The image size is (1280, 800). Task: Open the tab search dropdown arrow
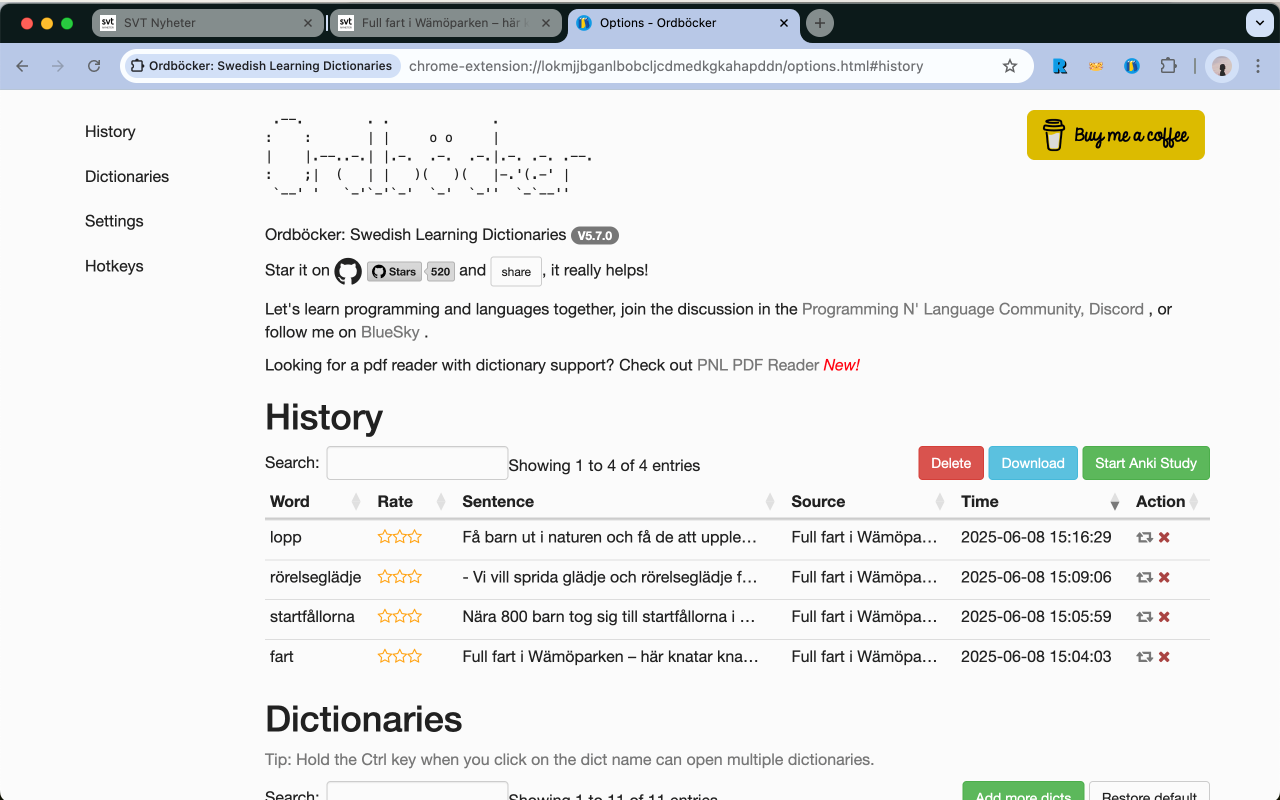[1259, 22]
